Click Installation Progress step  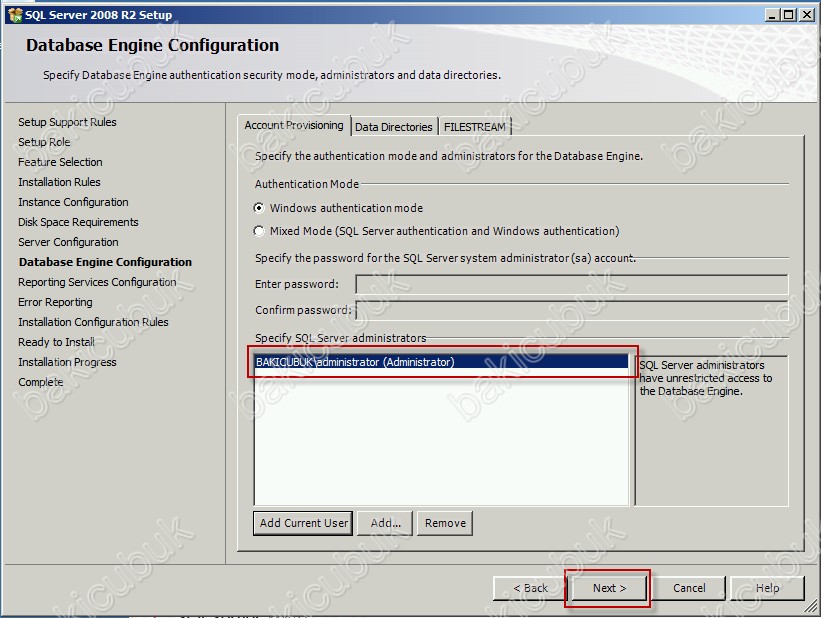pos(67,362)
